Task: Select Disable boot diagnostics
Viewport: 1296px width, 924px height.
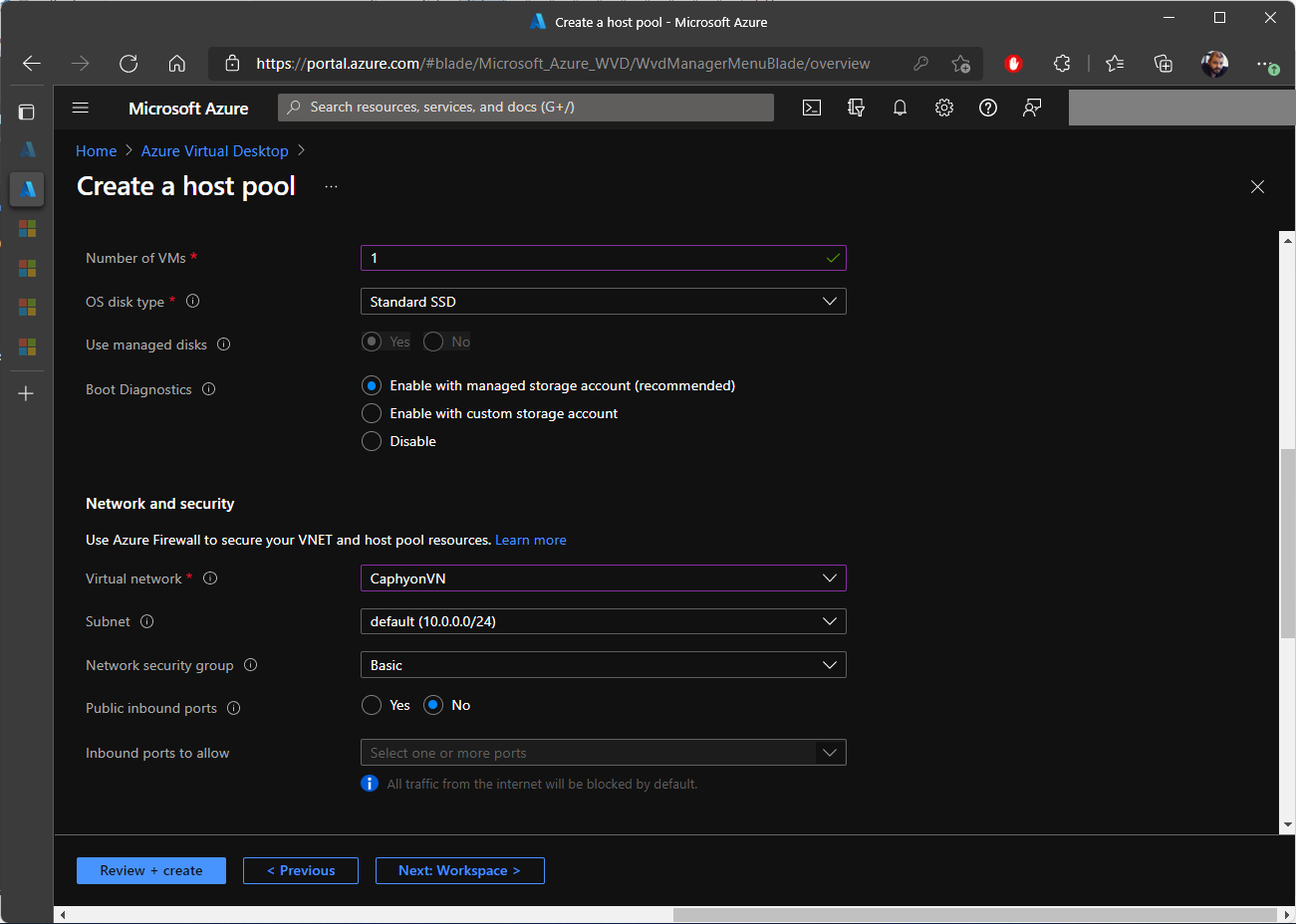Action: pyautogui.click(x=372, y=441)
